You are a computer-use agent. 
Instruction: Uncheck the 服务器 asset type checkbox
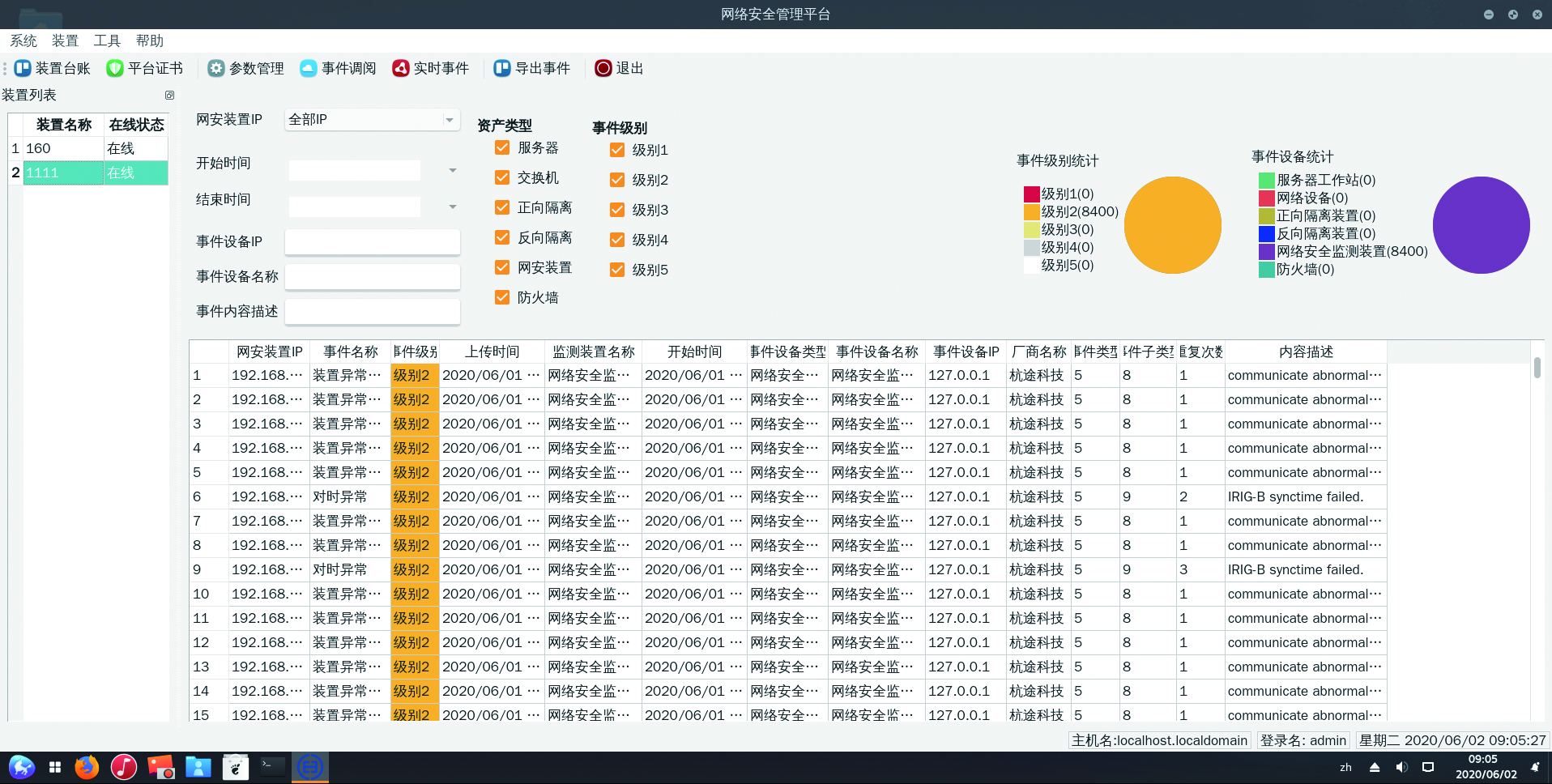[502, 148]
